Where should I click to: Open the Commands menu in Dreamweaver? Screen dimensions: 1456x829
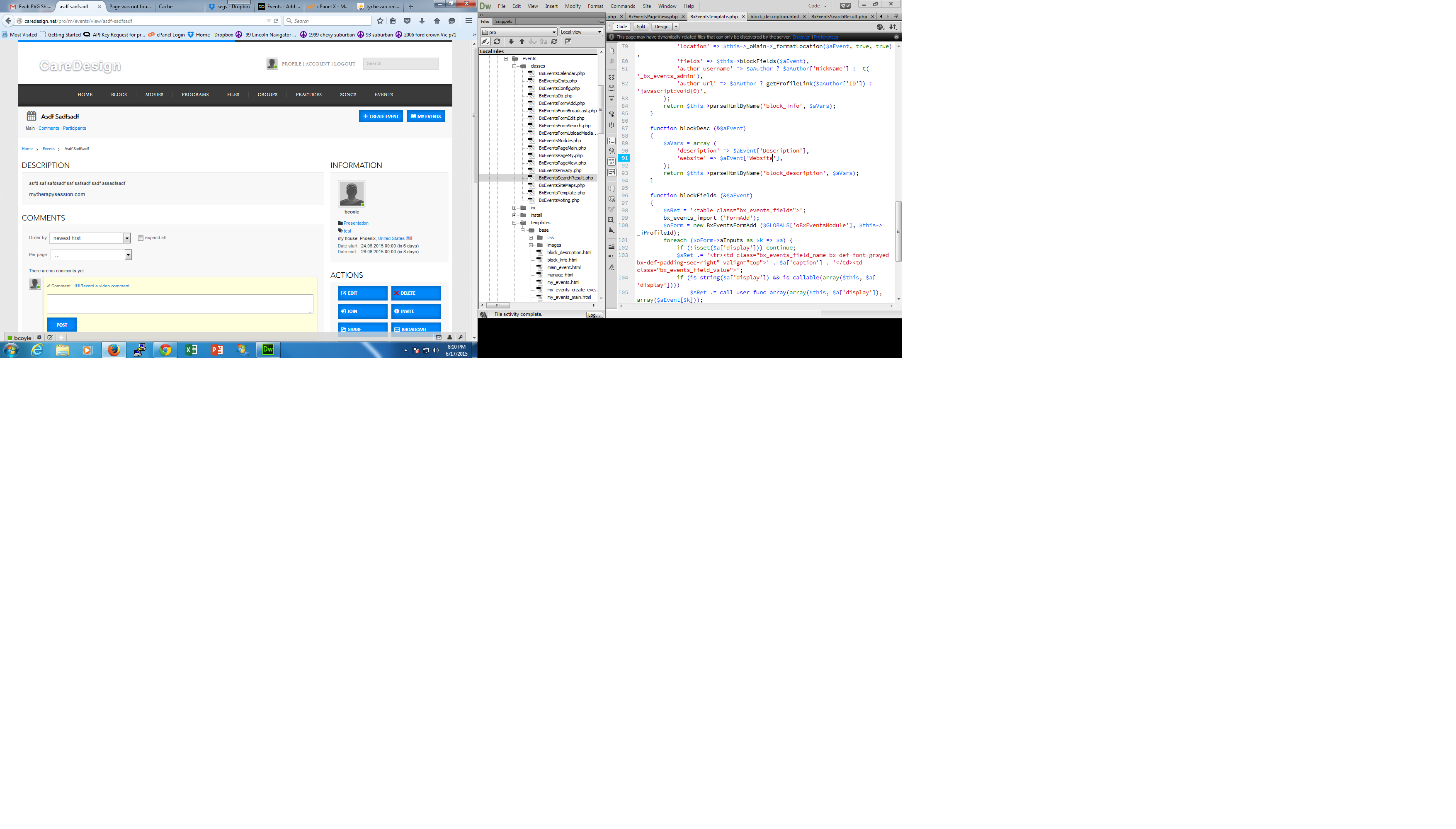coord(622,6)
